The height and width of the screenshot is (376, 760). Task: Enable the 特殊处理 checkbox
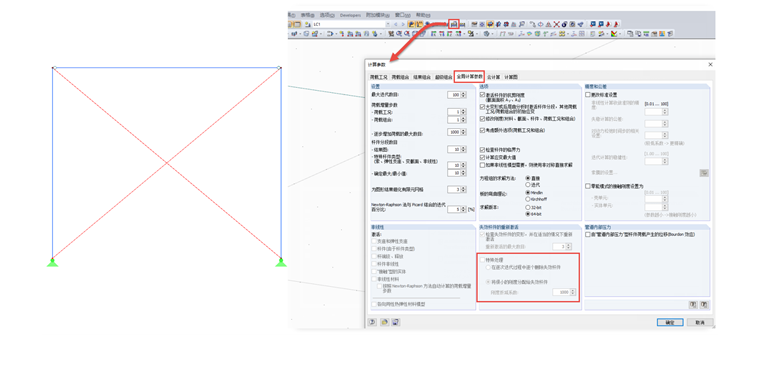(482, 260)
